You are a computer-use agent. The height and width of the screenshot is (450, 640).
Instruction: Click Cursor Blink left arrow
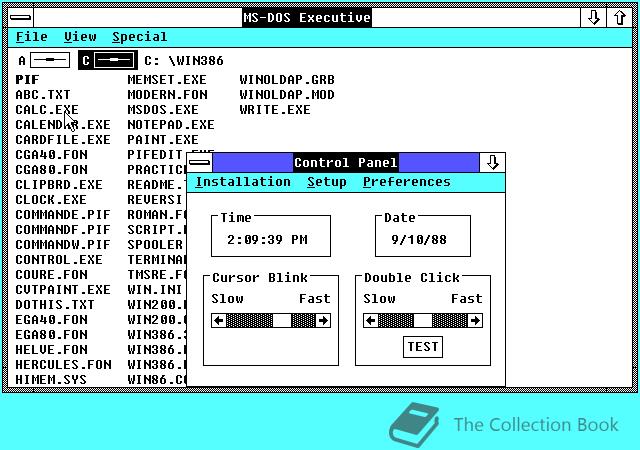[x=219, y=321]
